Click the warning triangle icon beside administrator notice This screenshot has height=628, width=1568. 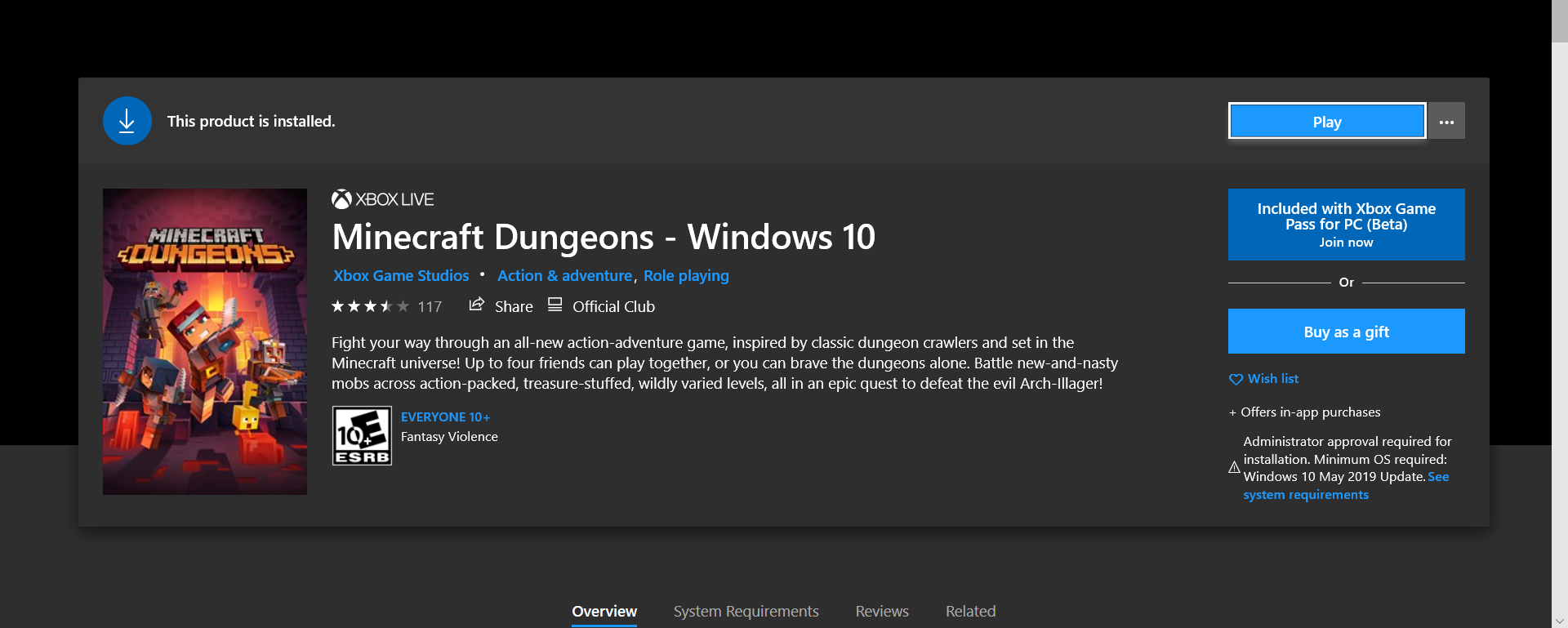pos(1234,468)
